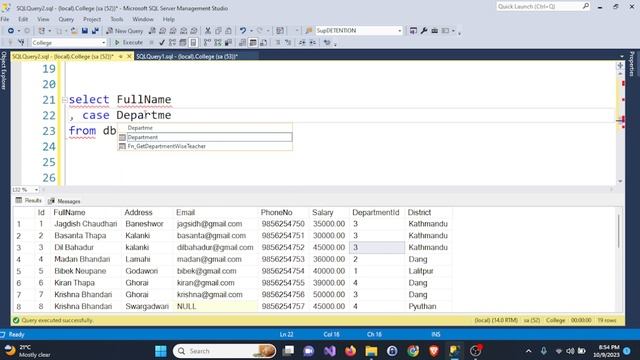640x360 pixels.
Task: Click Uncomment selected lines icon
Action: (x=288, y=42)
